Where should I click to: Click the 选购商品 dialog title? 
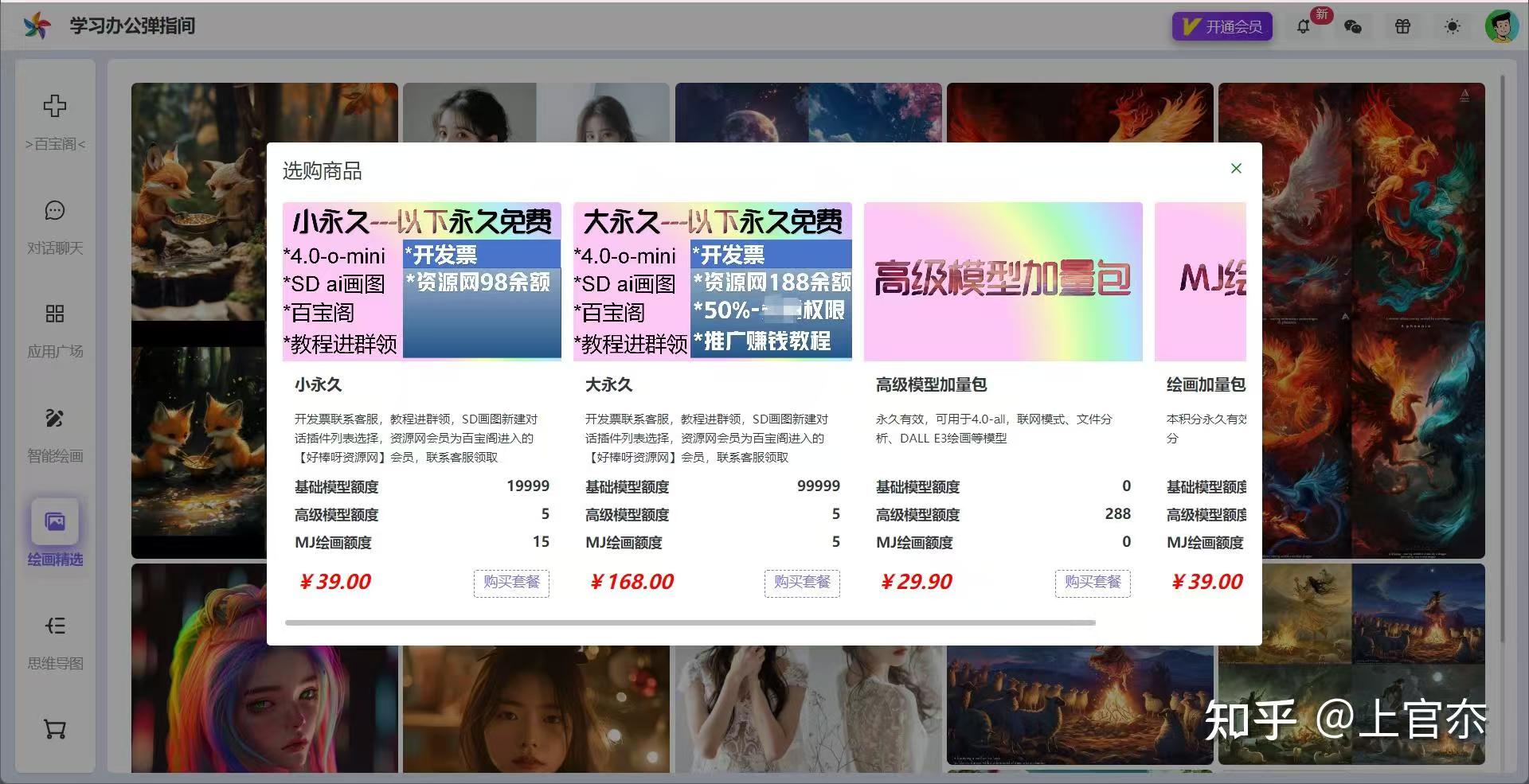[322, 171]
